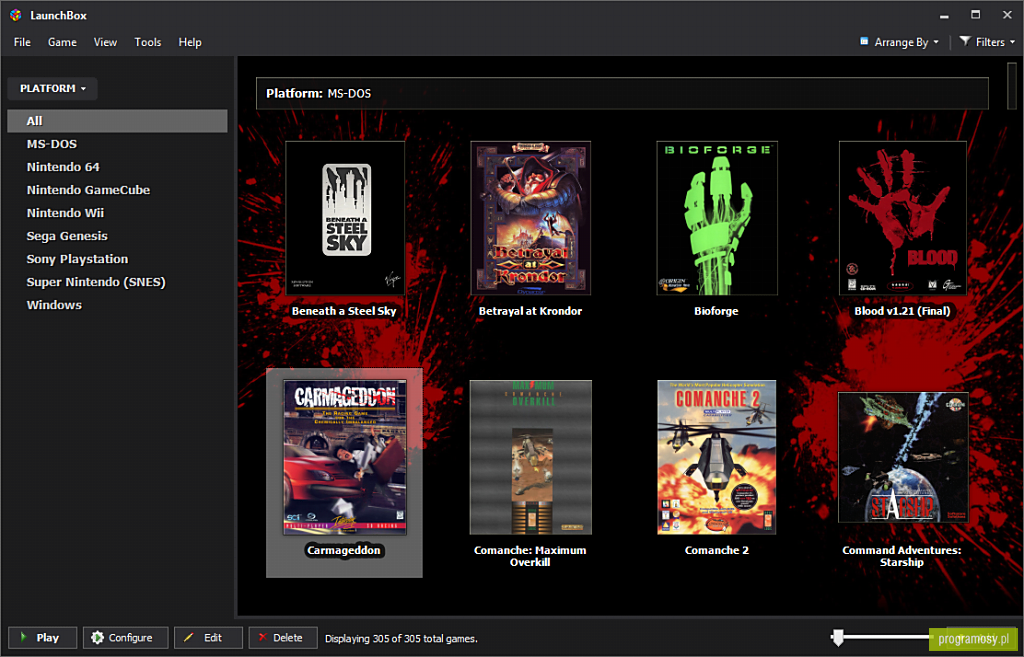The image size is (1024, 657).
Task: Expand the Filters dropdown arrow
Action: 1012,42
